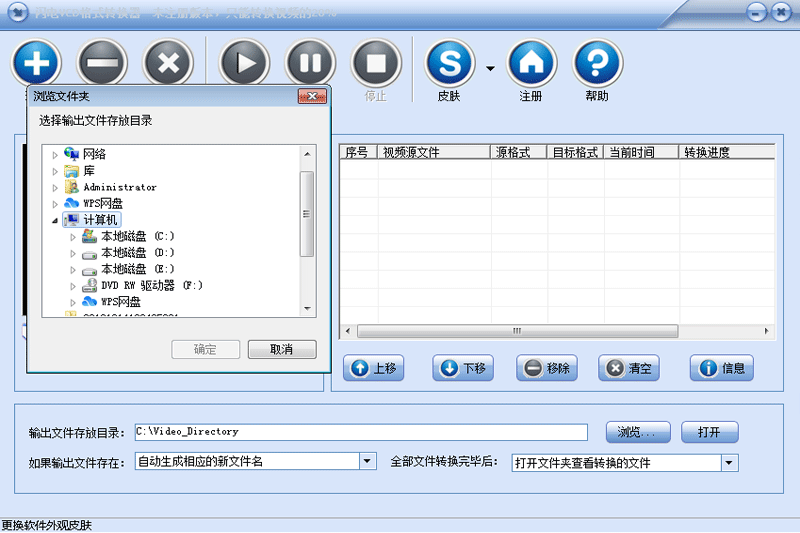This screenshot has width=800, height=533.
Task: Expand the 网络 tree node
Action: (x=55, y=155)
